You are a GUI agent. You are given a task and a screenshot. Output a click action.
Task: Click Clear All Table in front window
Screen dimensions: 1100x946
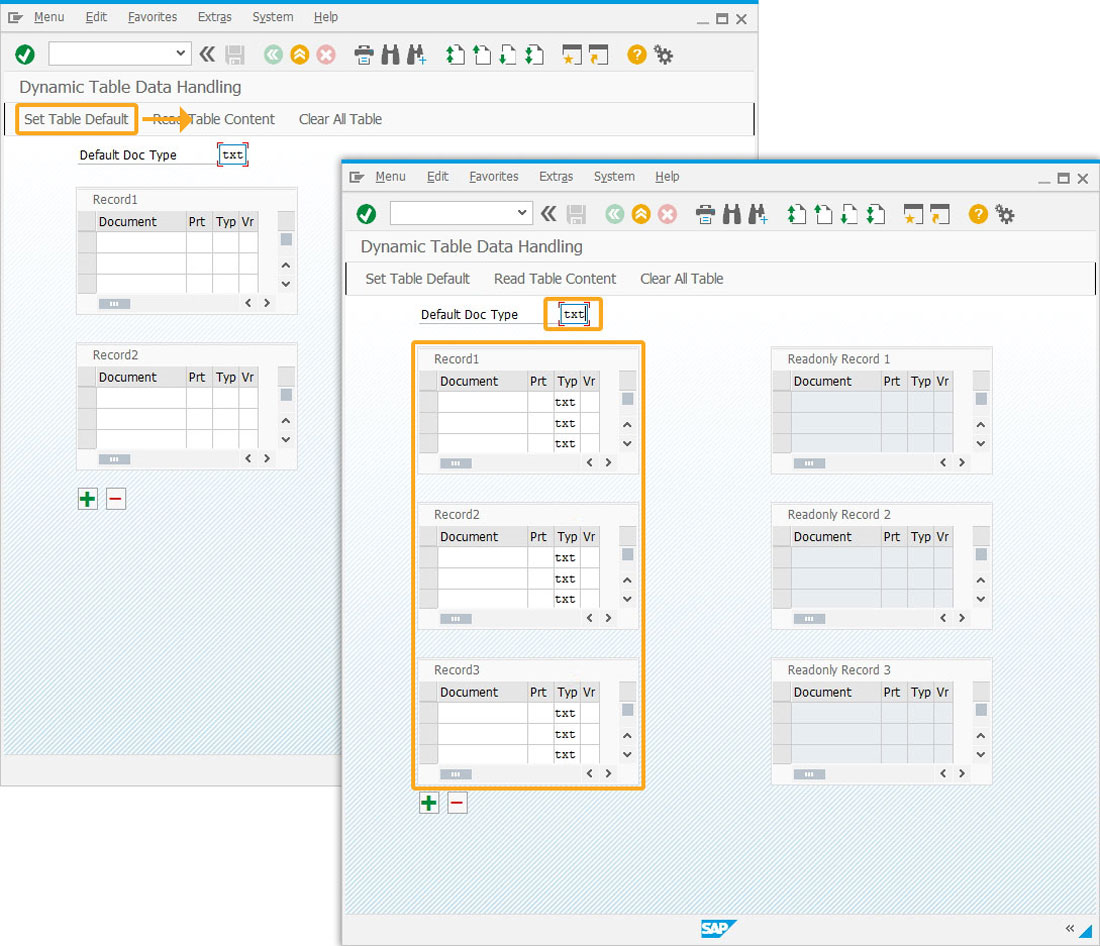click(681, 279)
